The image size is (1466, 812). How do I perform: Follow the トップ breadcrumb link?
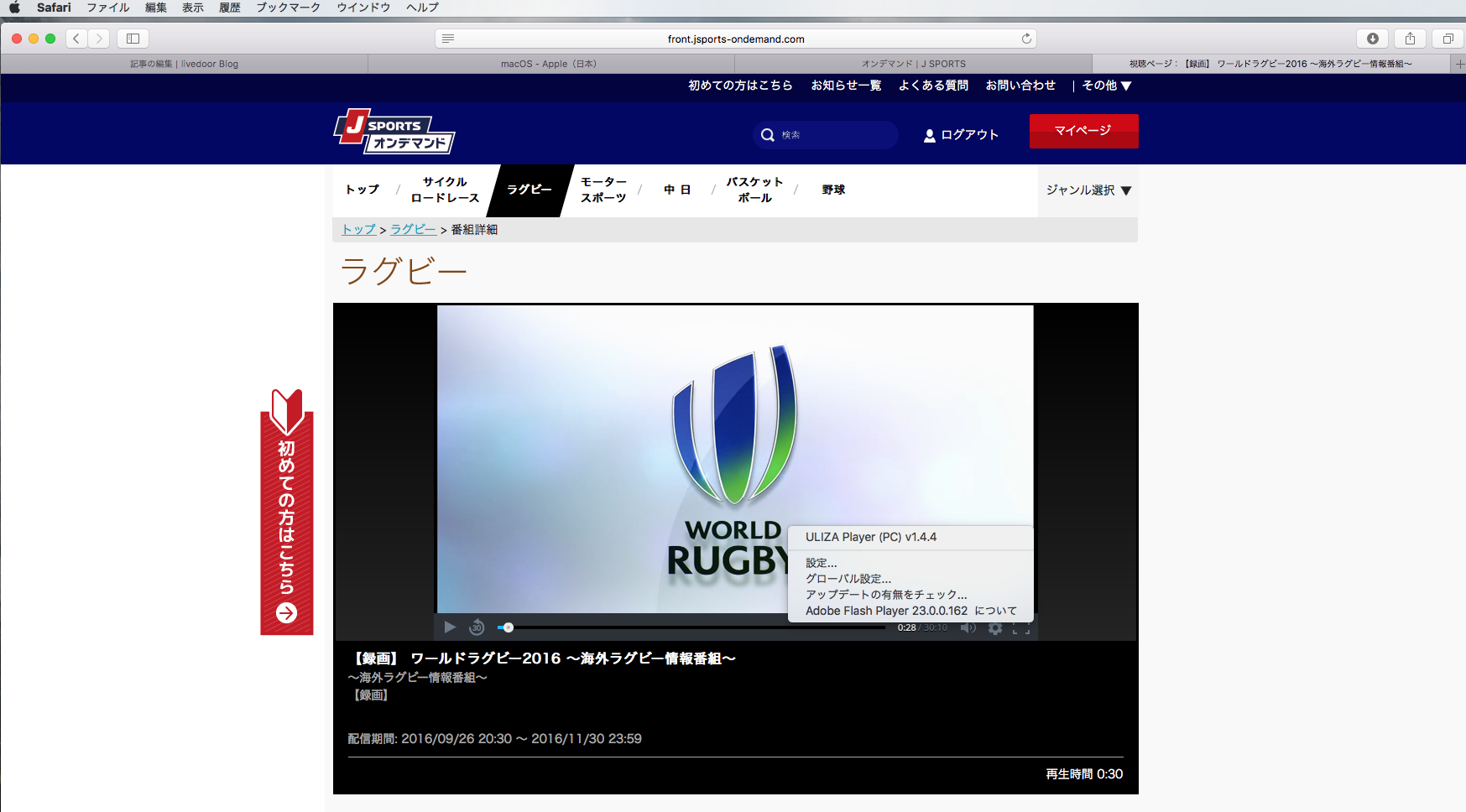pos(359,230)
